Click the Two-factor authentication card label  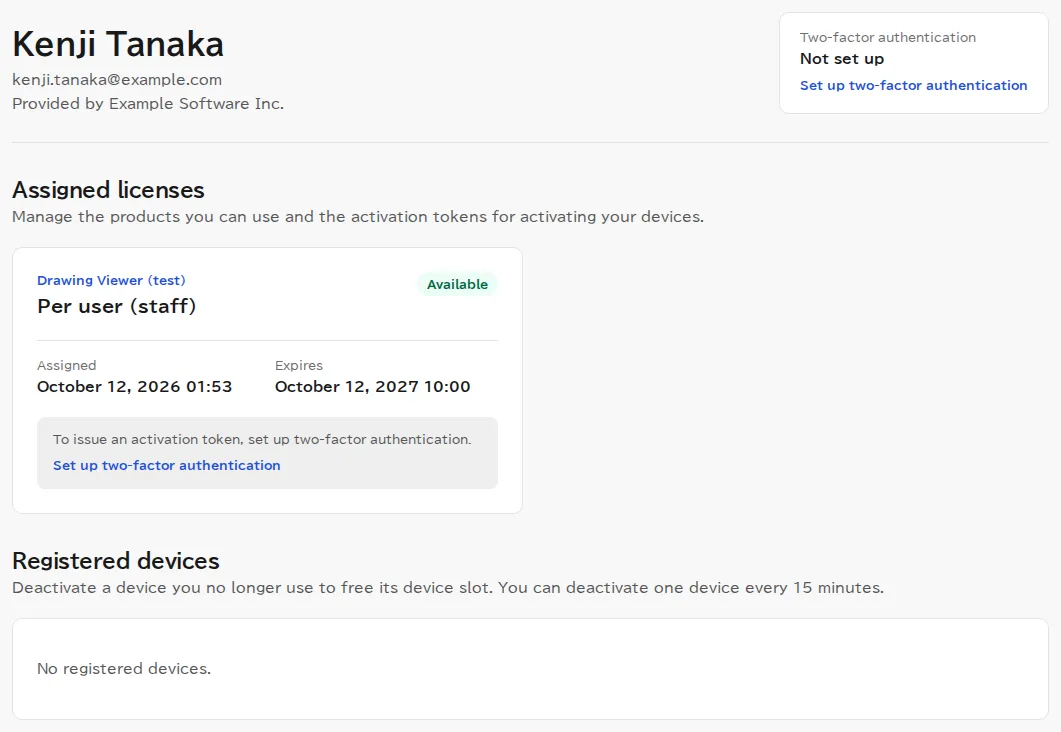[x=888, y=37]
